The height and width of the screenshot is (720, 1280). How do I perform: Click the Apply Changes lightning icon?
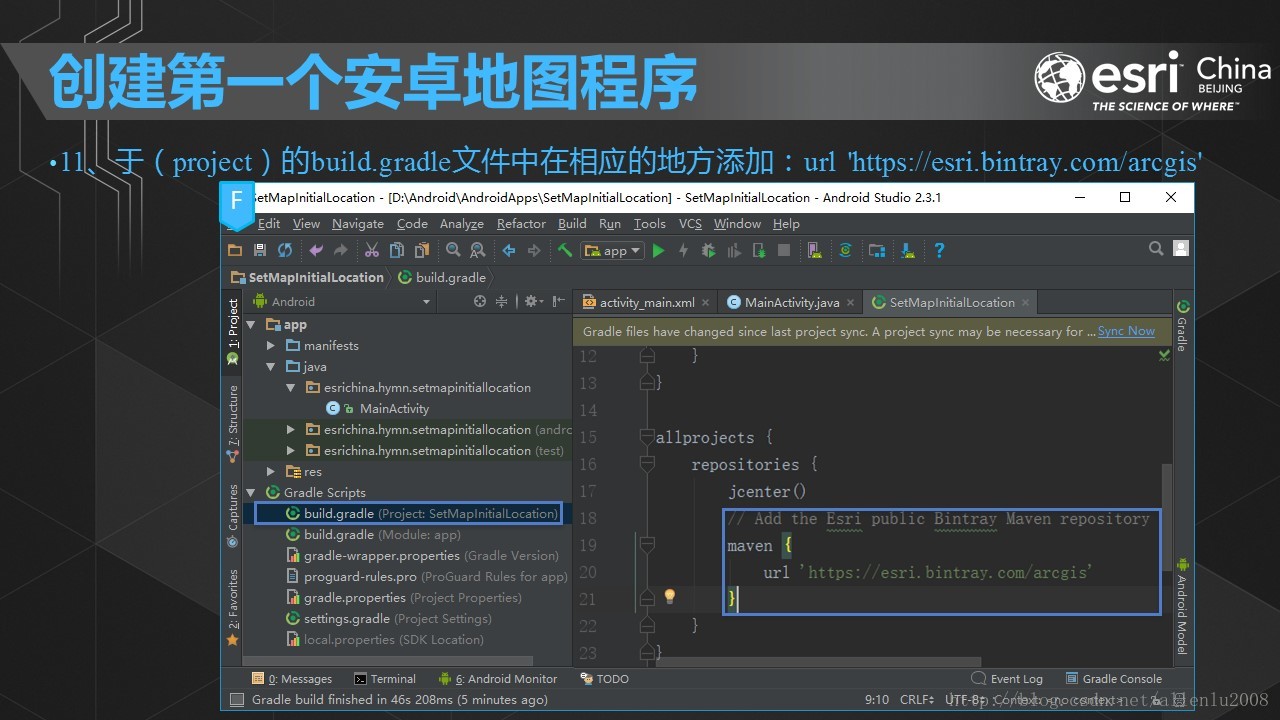tap(684, 250)
